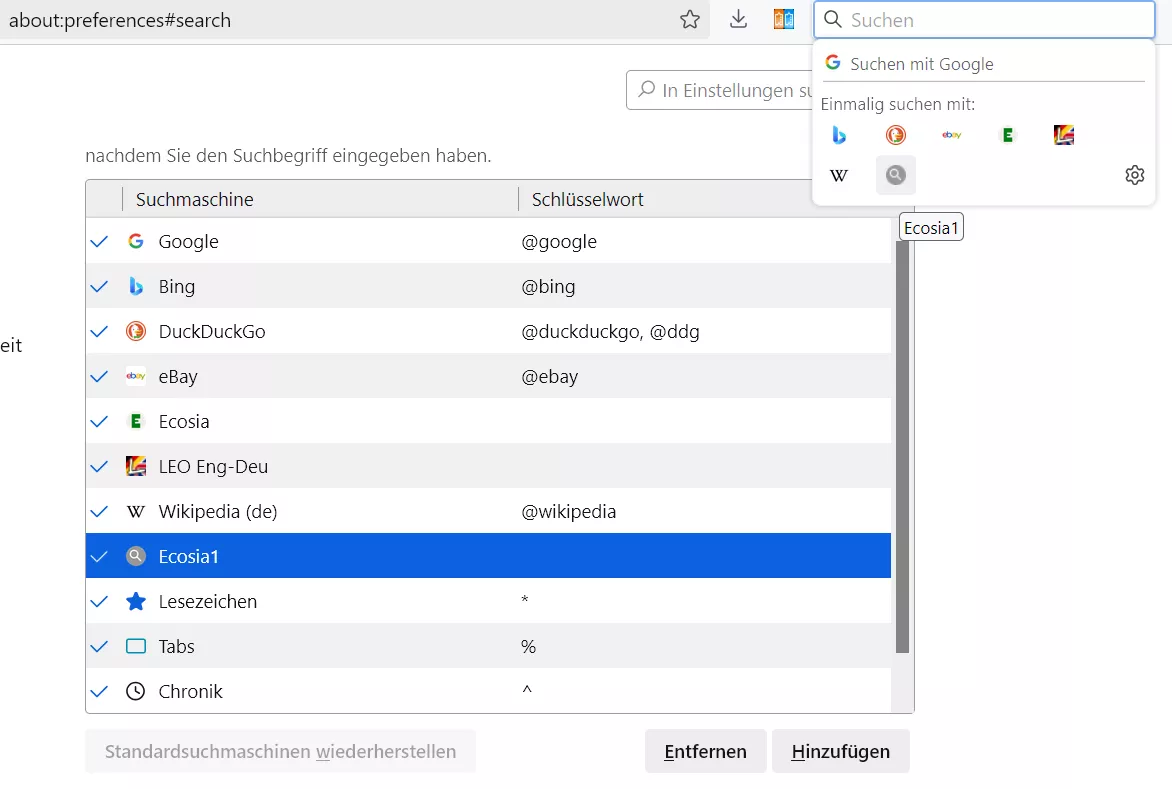Select the Suchen mit Google suggestion
The image size is (1172, 789).
pos(983,64)
